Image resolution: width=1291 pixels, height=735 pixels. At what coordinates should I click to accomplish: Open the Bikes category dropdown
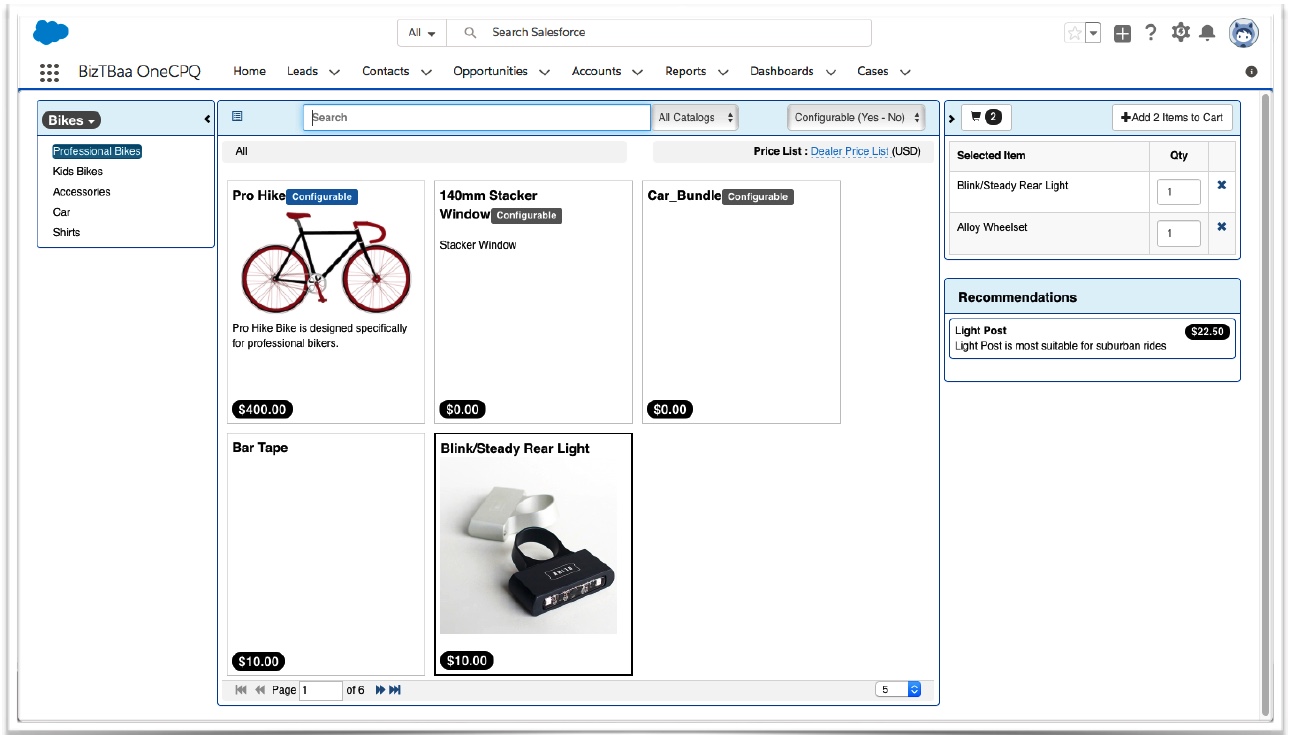[x=72, y=120]
